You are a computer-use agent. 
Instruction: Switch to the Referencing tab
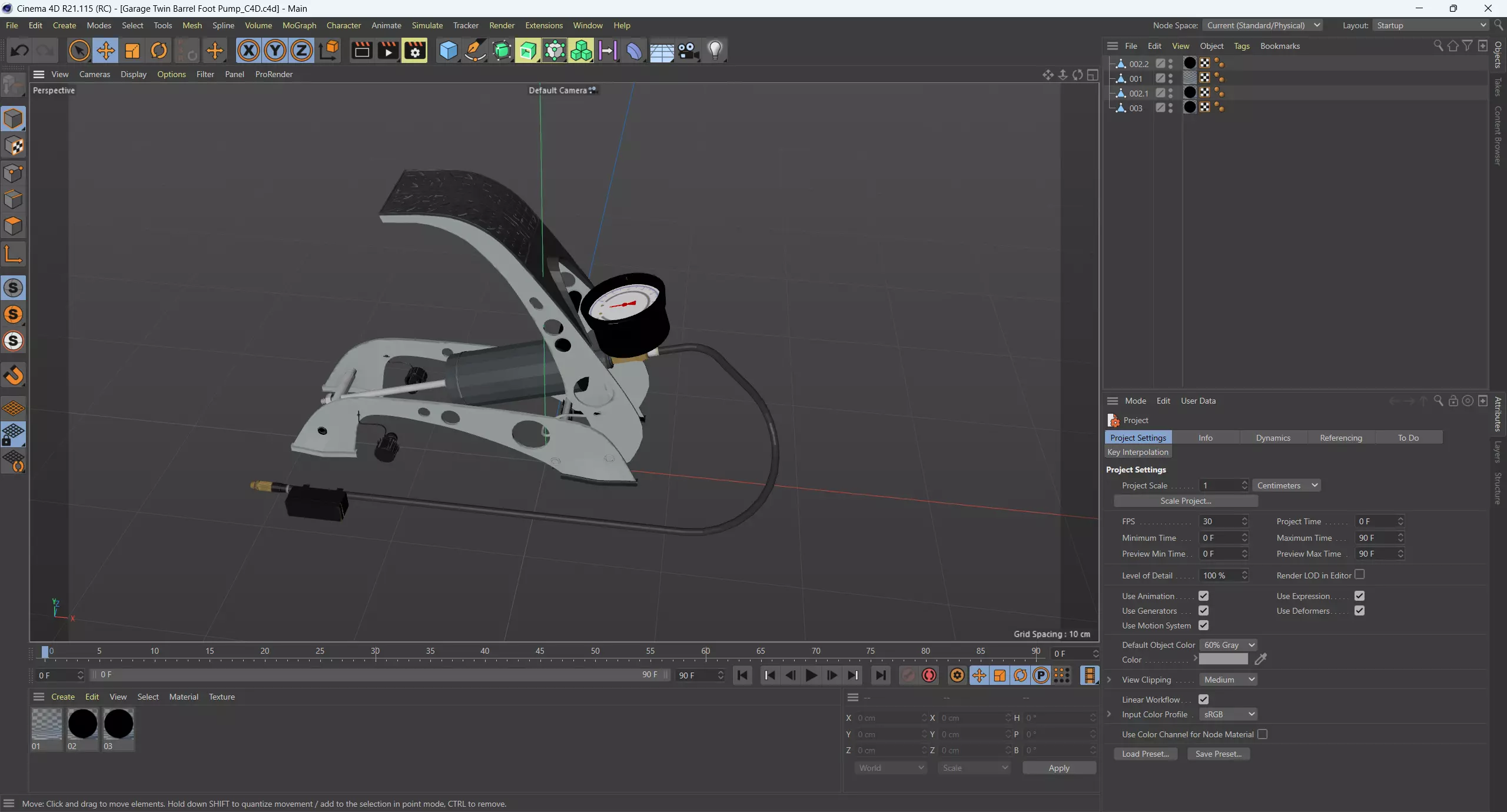[x=1340, y=438]
